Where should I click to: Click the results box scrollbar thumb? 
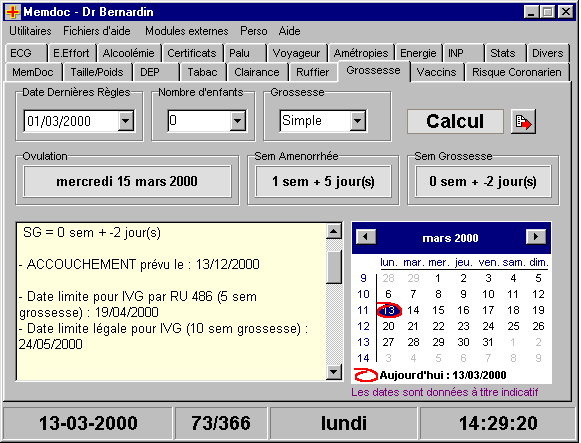pyautogui.click(x=334, y=267)
